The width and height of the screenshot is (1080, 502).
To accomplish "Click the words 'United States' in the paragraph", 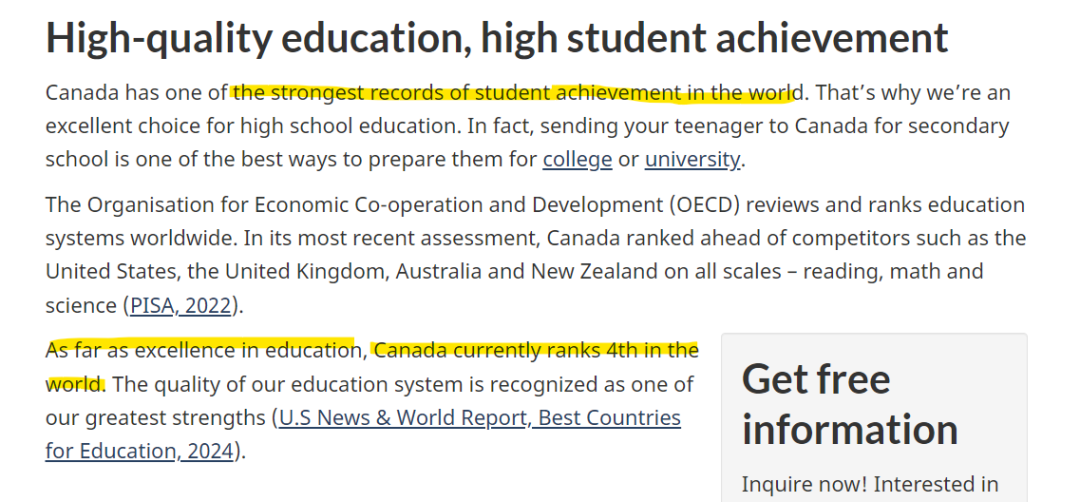I will [112, 271].
